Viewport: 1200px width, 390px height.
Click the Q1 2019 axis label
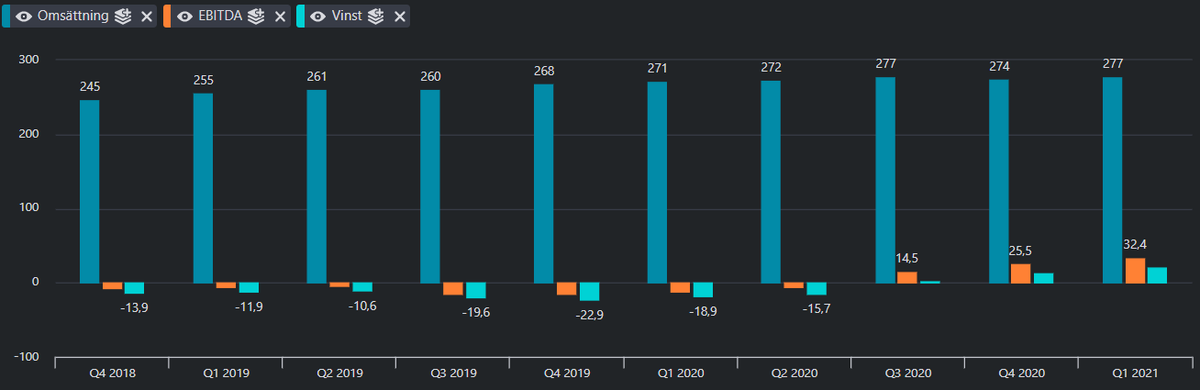click(x=225, y=372)
